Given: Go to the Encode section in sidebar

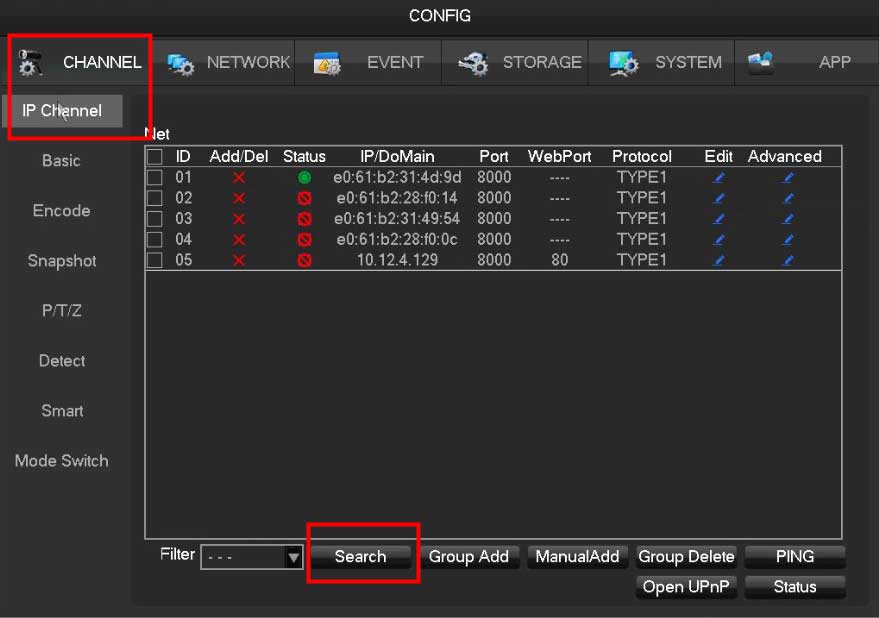Looking at the screenshot, I should point(62,211).
